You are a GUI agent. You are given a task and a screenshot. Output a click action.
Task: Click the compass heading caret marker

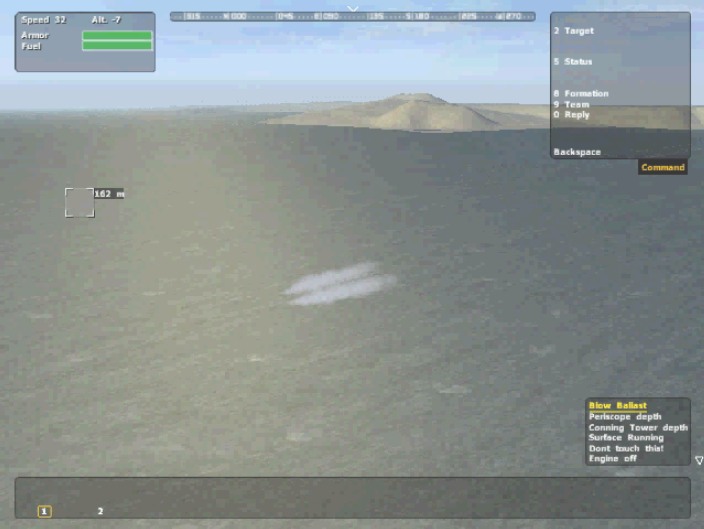coord(352,8)
